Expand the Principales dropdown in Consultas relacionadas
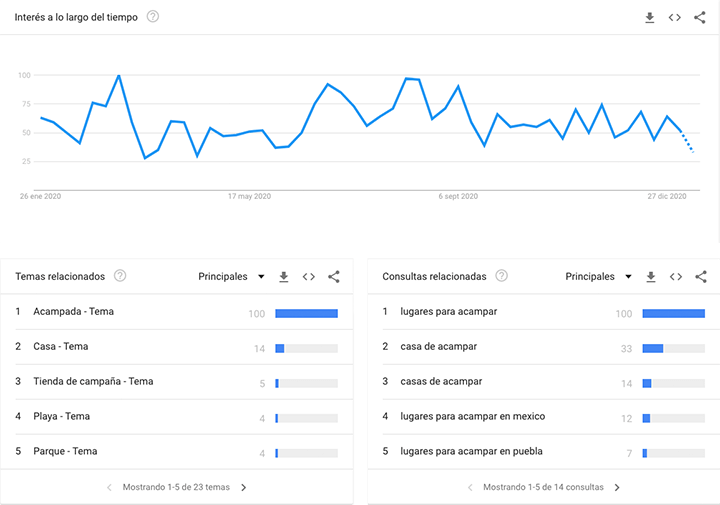This screenshot has width=720, height=505. pyautogui.click(x=599, y=276)
